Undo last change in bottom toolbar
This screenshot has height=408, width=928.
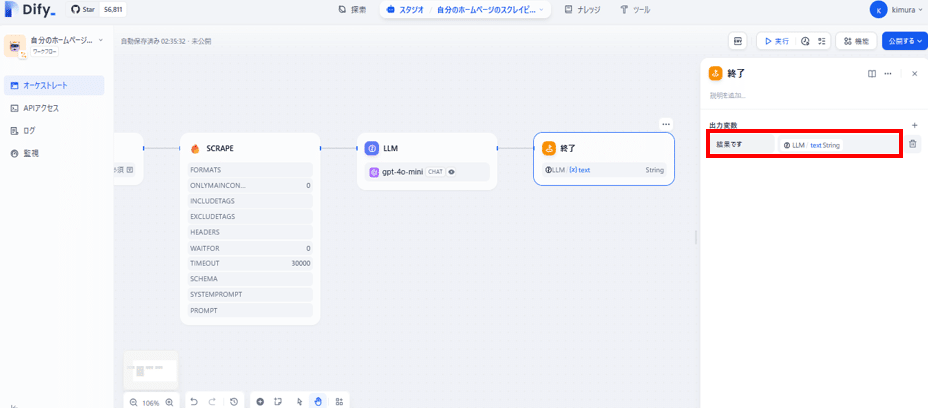pyautogui.click(x=194, y=401)
